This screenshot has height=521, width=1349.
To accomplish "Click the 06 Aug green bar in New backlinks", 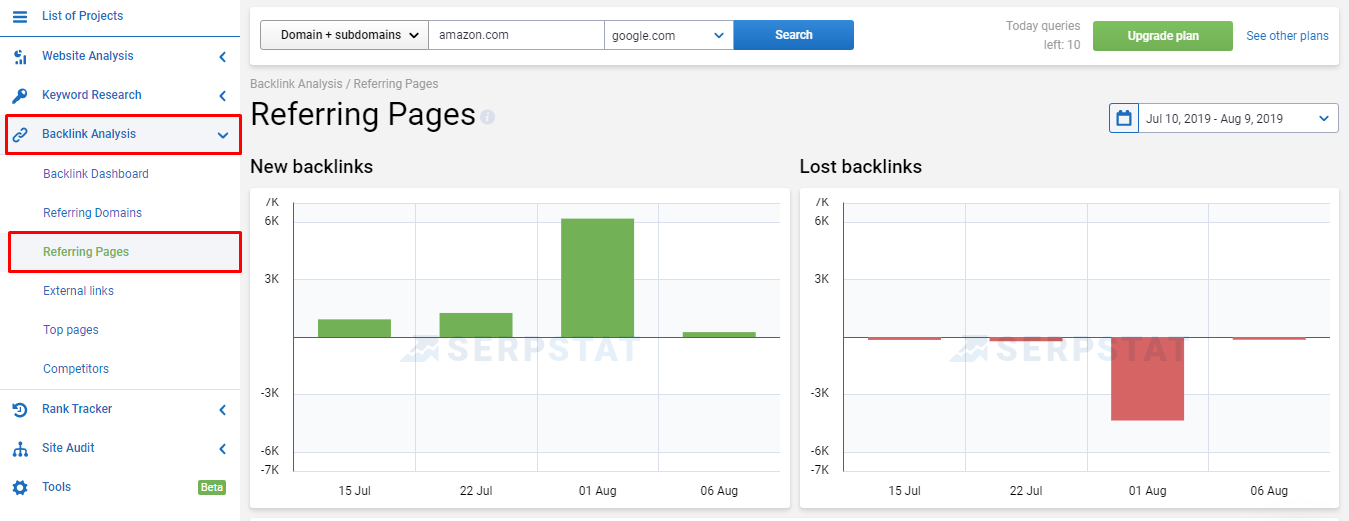I will coord(719,334).
